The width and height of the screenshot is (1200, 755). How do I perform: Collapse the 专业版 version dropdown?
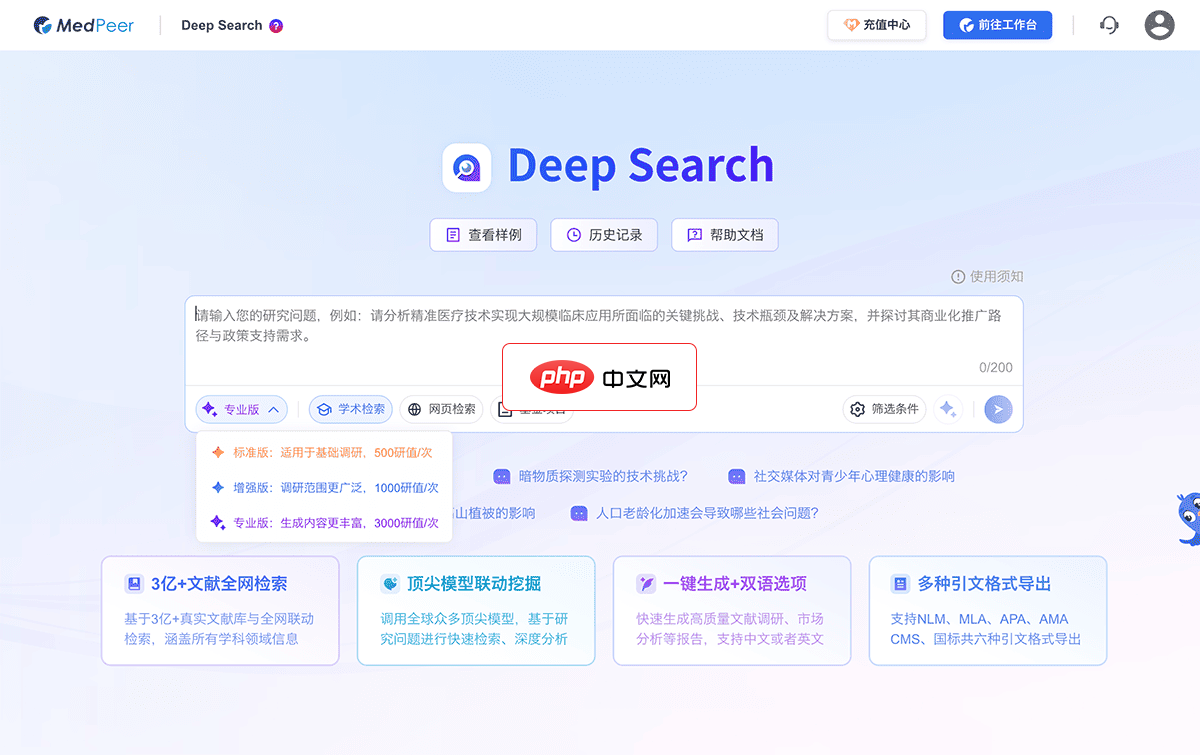(241, 409)
